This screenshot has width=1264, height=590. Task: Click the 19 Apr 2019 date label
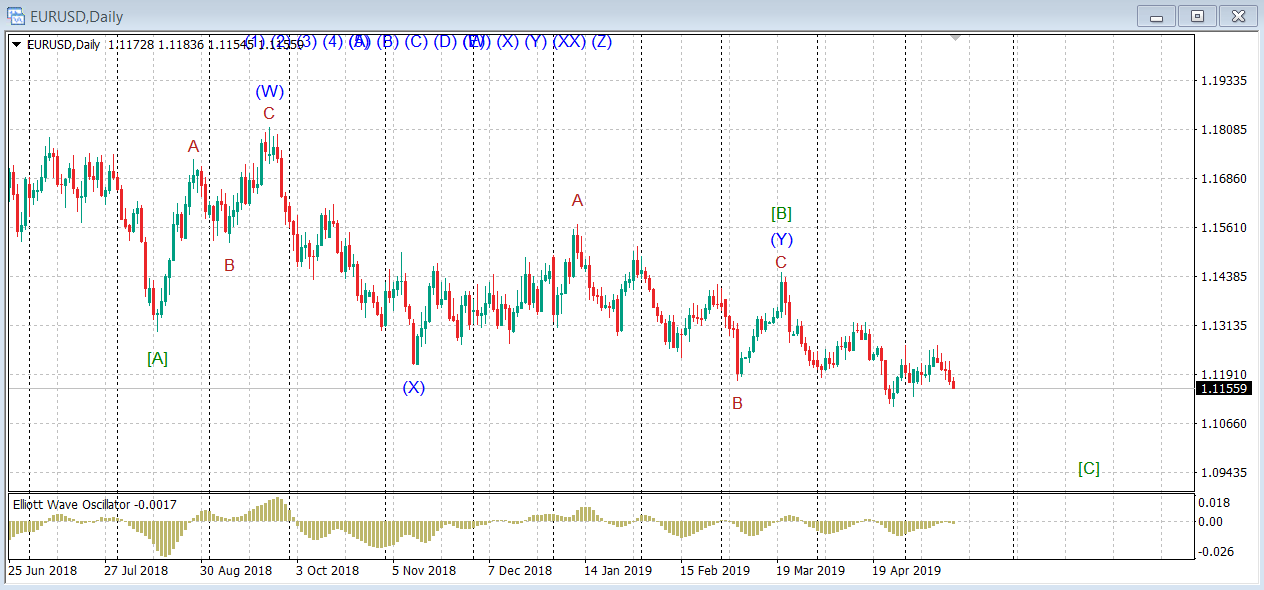pyautogui.click(x=906, y=571)
